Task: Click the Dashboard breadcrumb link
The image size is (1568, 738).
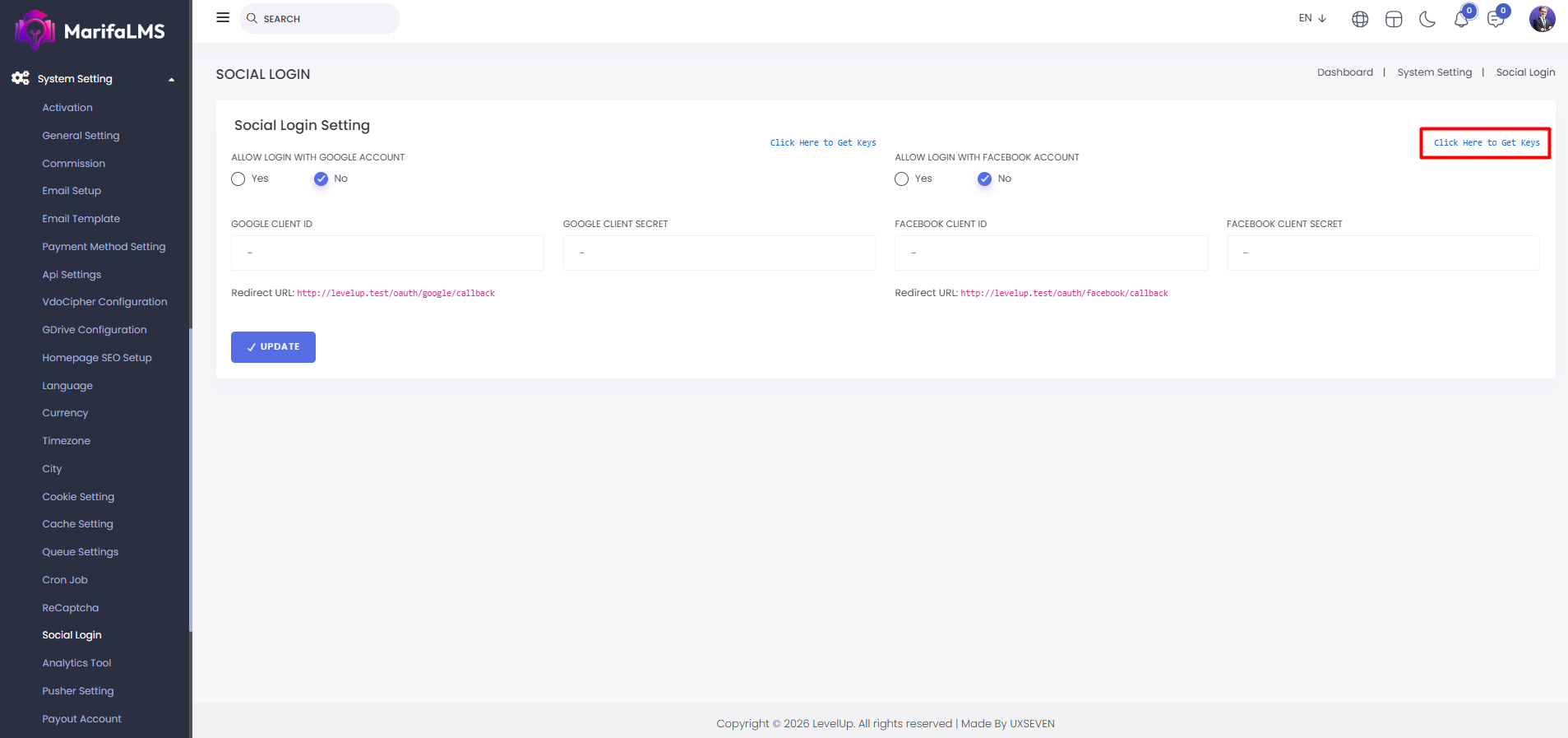Action: (1344, 72)
